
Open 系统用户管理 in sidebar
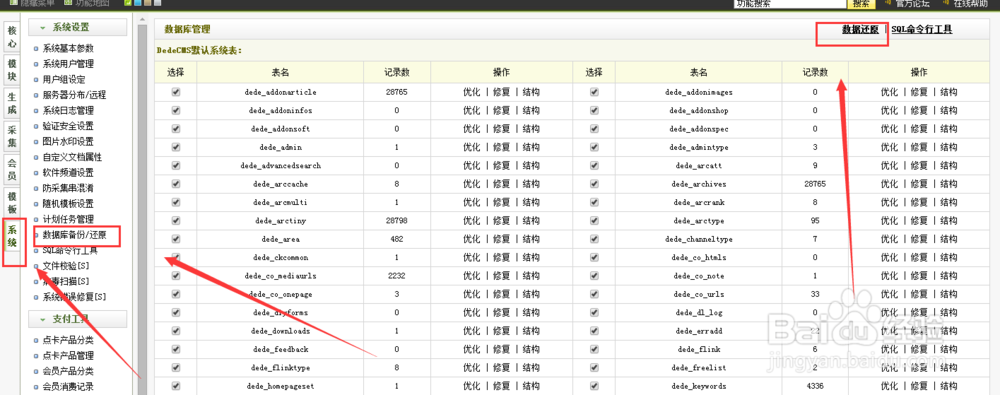[68, 64]
